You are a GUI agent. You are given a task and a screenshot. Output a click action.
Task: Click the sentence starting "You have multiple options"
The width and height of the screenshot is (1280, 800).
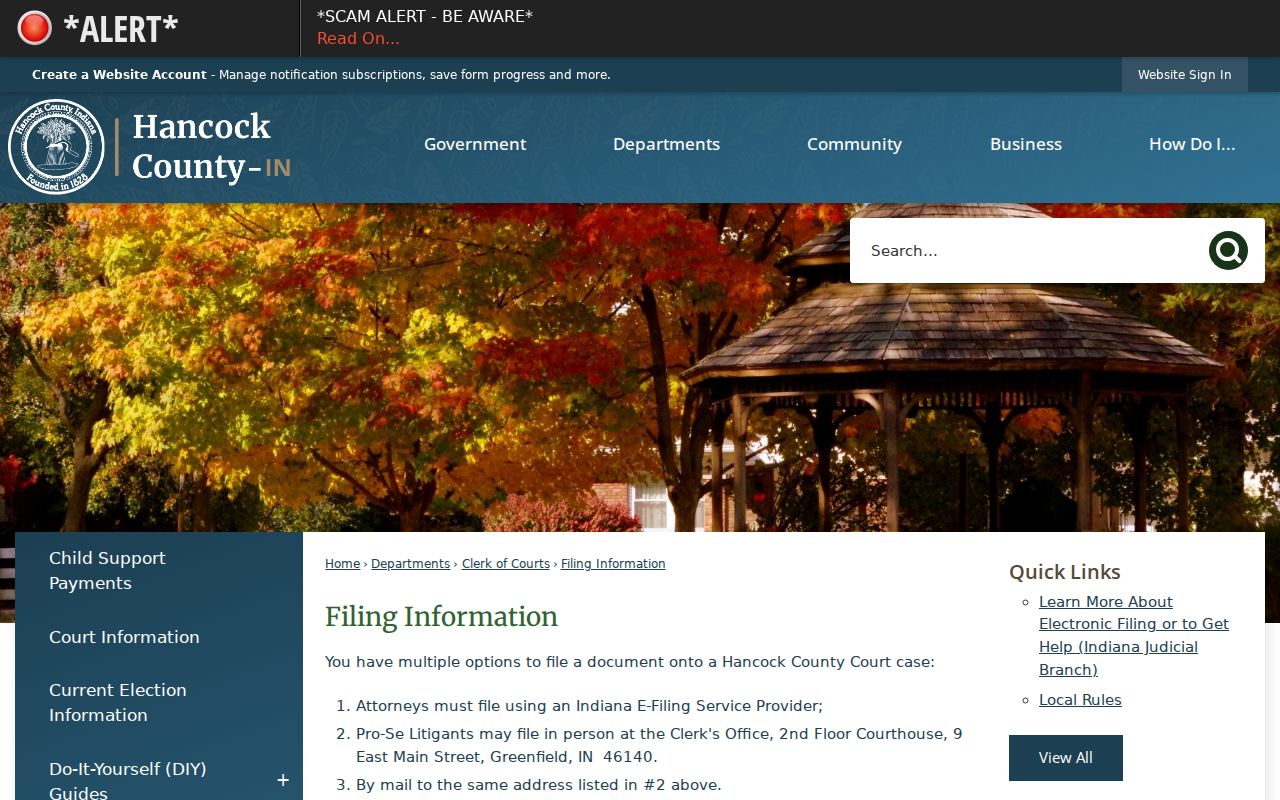[630, 662]
